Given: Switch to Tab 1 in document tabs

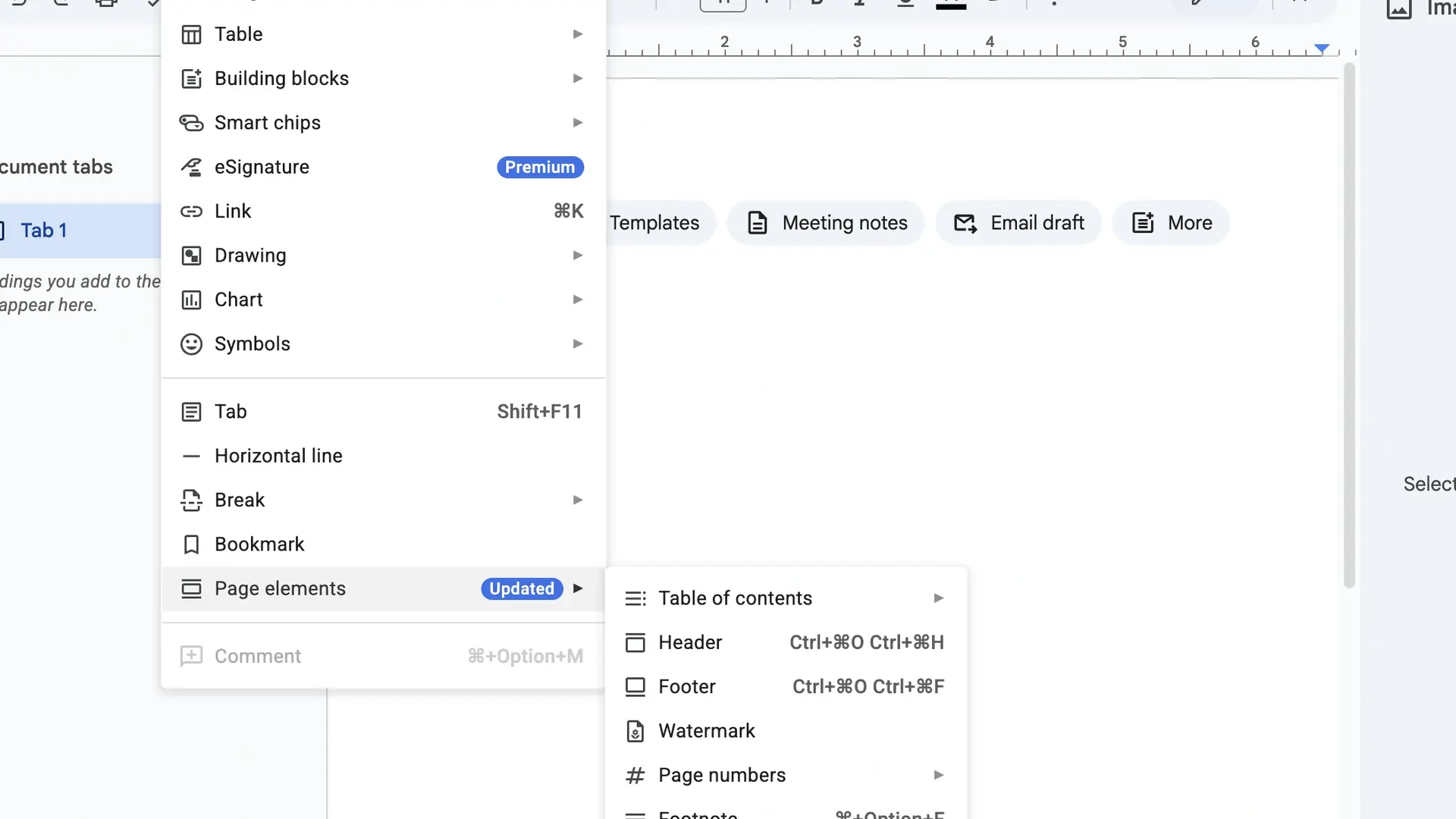Looking at the screenshot, I should click(x=43, y=230).
